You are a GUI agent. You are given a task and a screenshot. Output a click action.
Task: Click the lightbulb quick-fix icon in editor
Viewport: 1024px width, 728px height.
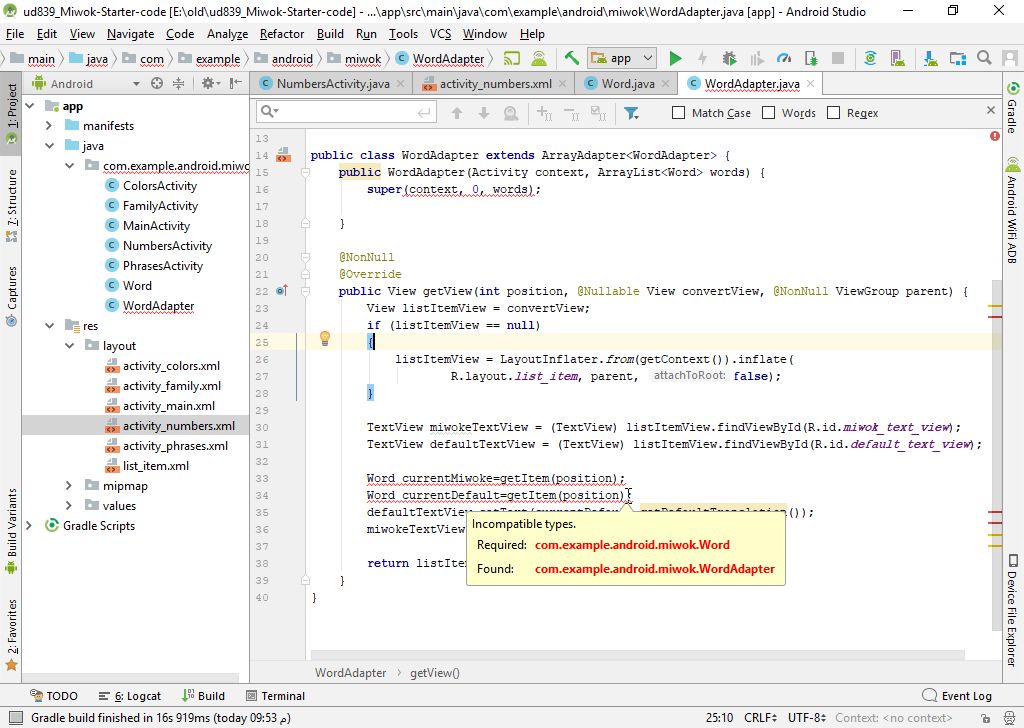pyautogui.click(x=325, y=339)
